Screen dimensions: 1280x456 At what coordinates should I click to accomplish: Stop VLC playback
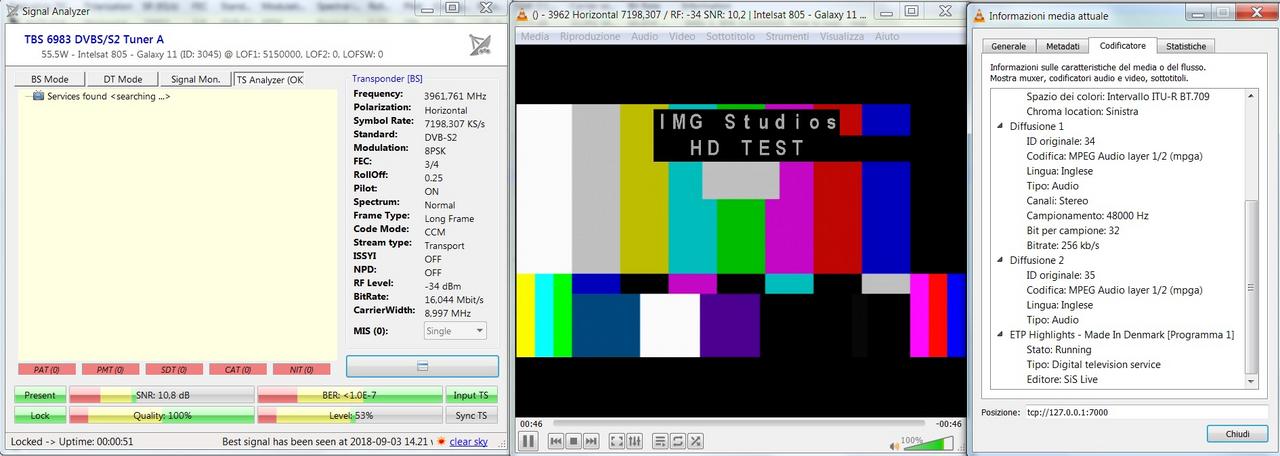pyautogui.click(x=574, y=441)
